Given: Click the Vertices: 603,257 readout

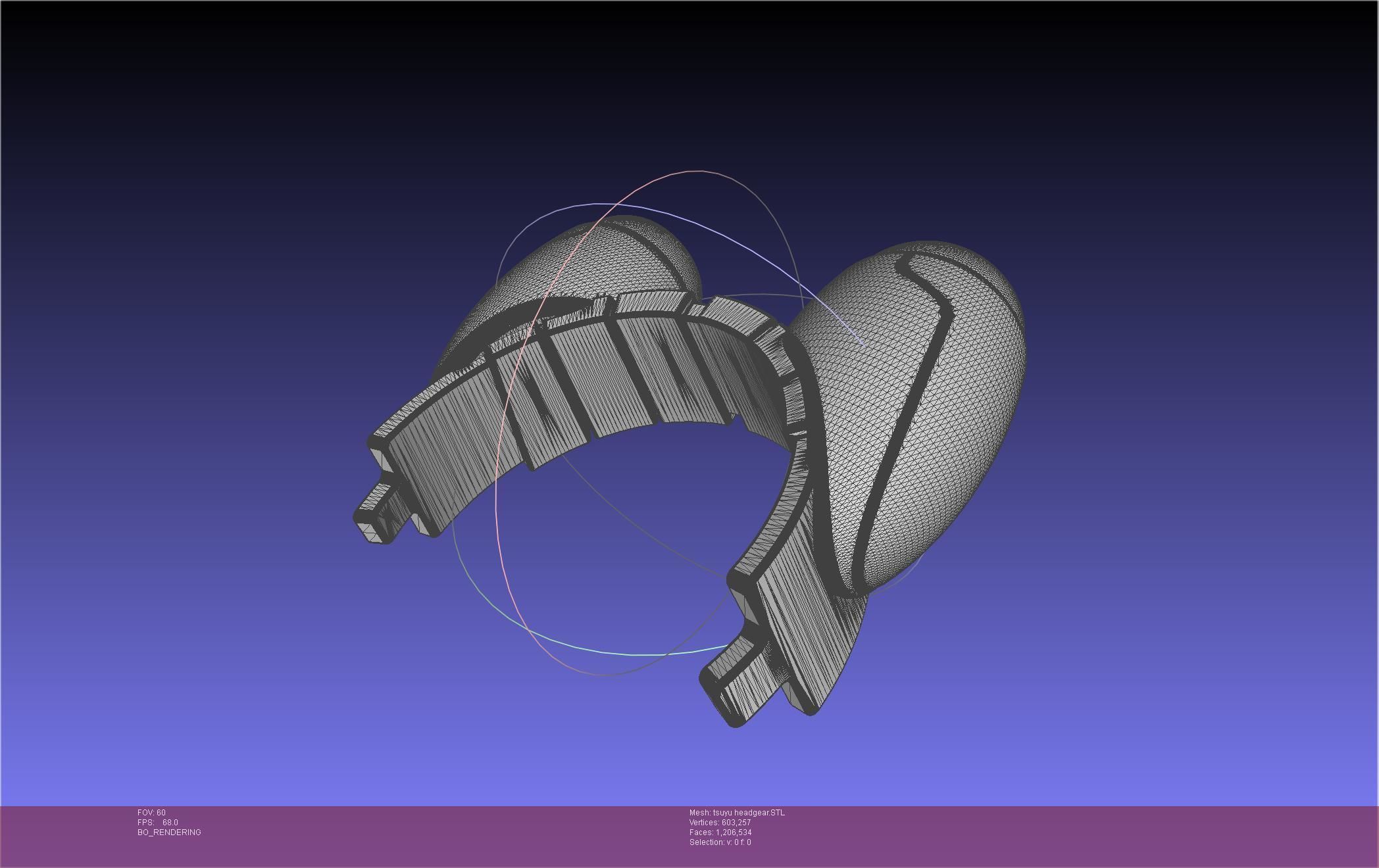Looking at the screenshot, I should (720, 823).
